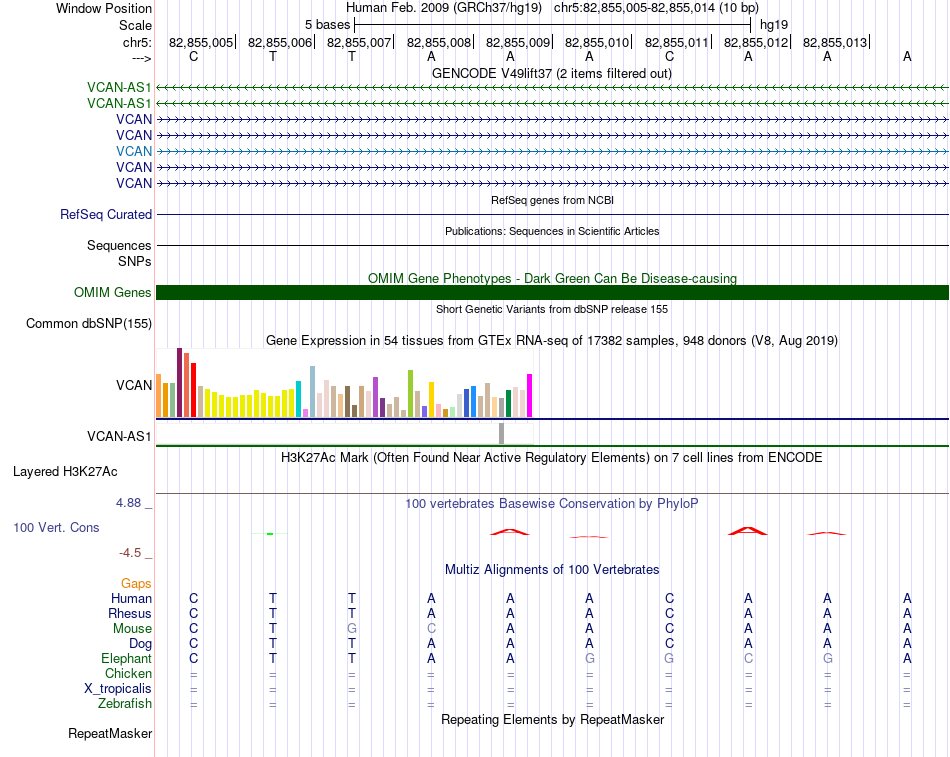Click position label 82,855,013

[834, 42]
